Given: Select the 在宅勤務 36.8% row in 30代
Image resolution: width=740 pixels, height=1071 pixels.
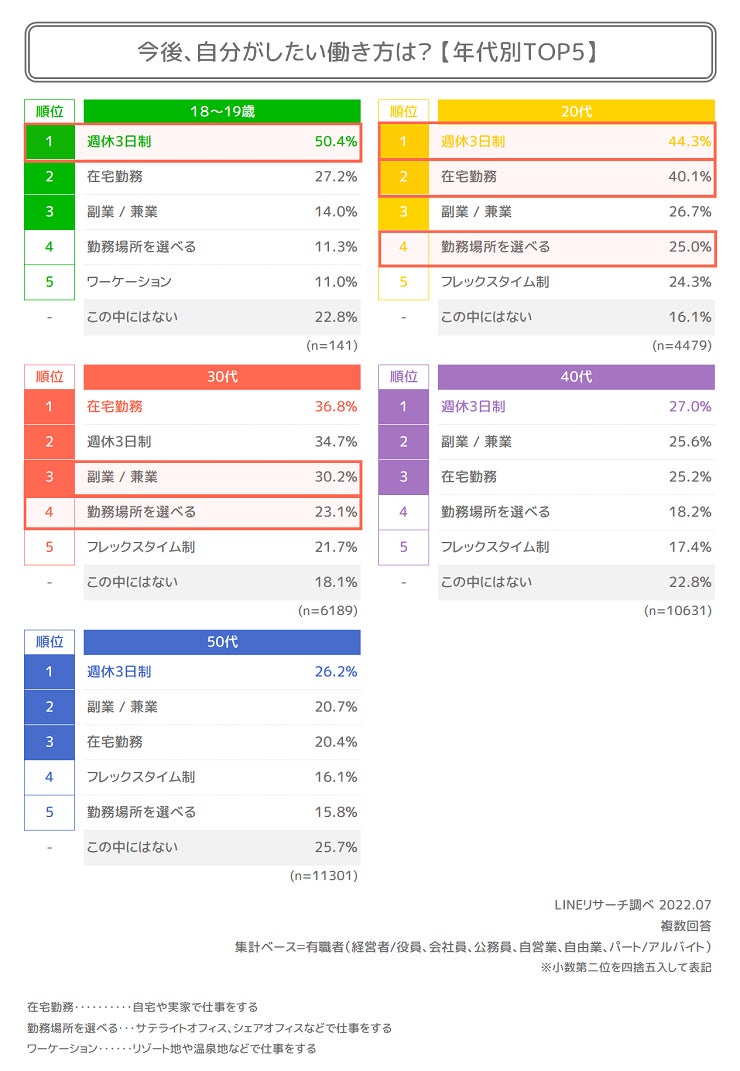Looking at the screenshot, I should coord(222,407).
